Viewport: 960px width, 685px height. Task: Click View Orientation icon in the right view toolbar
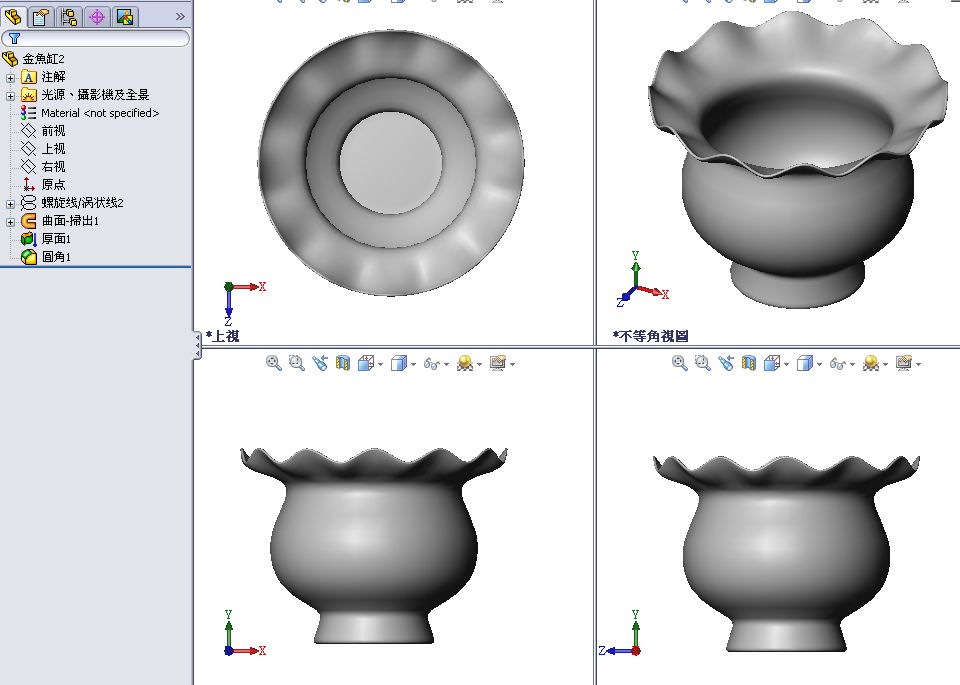pyautogui.click(x=772, y=364)
